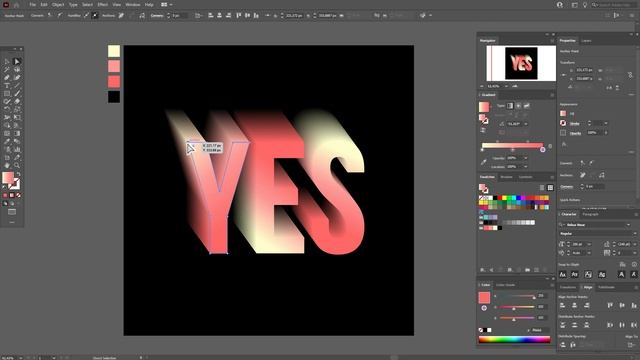Activate the Hand tool

(x=7, y=165)
